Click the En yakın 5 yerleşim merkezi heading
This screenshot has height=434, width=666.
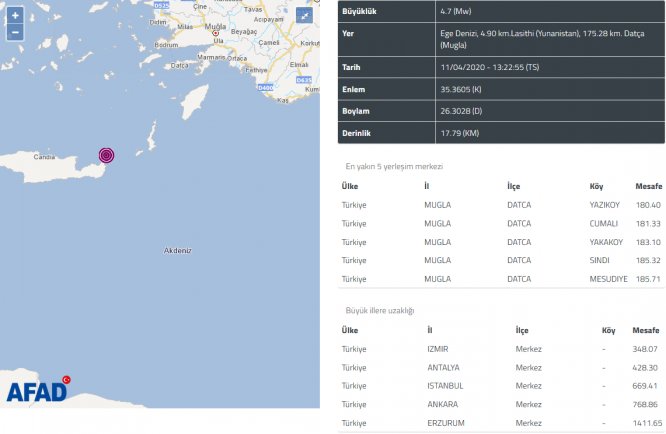(x=394, y=166)
